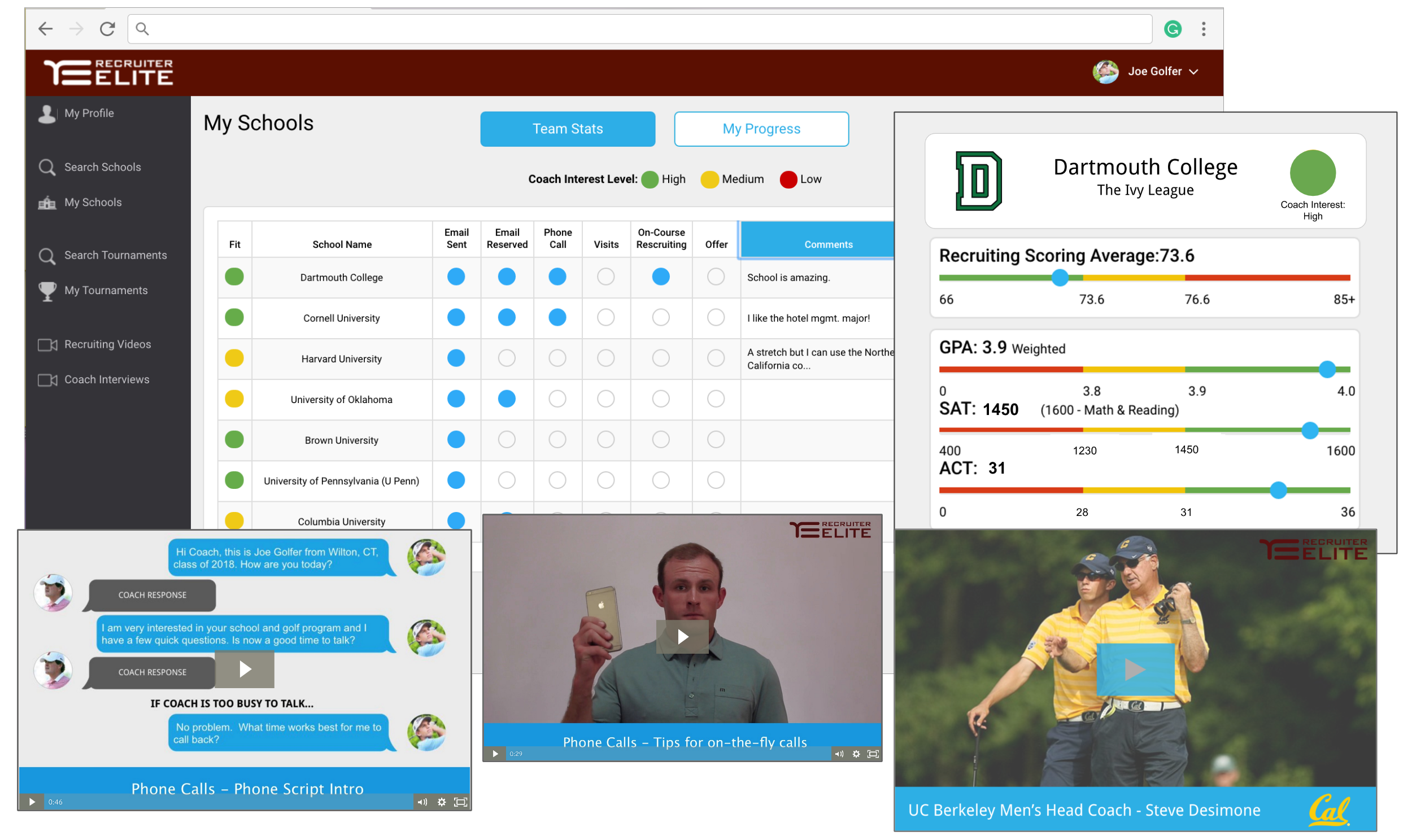Click Joe Golfer's profile avatar
The width and height of the screenshot is (1412, 840).
tap(1106, 72)
